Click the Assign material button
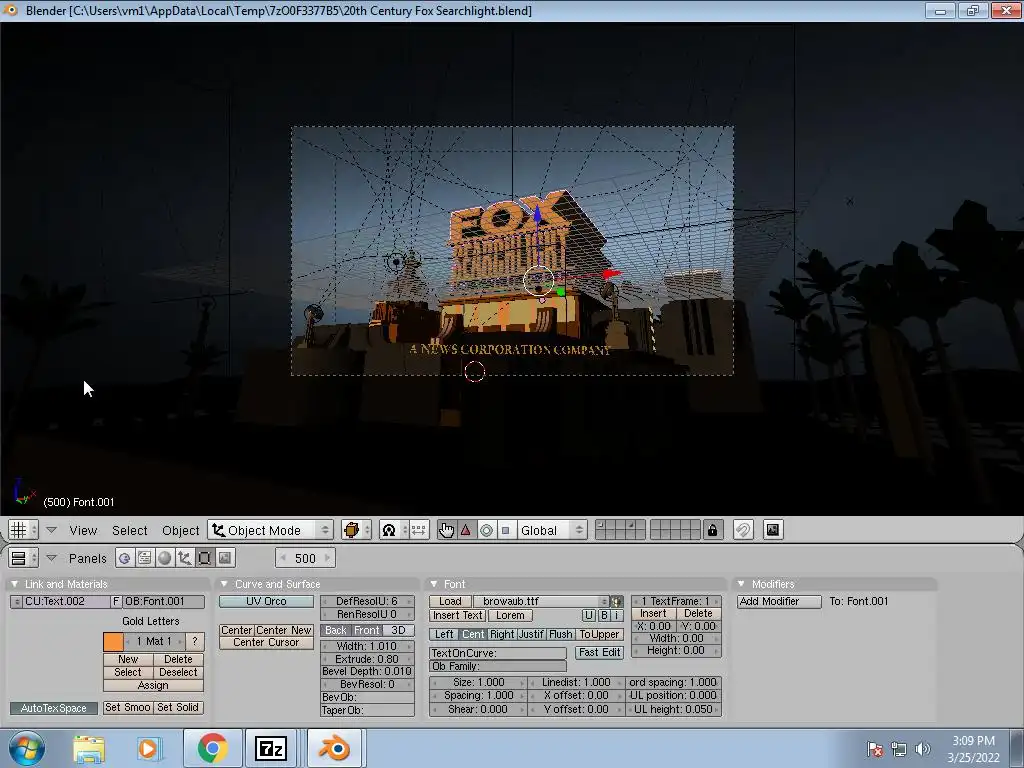Screen dimensions: 1024x768 [x=153, y=685]
